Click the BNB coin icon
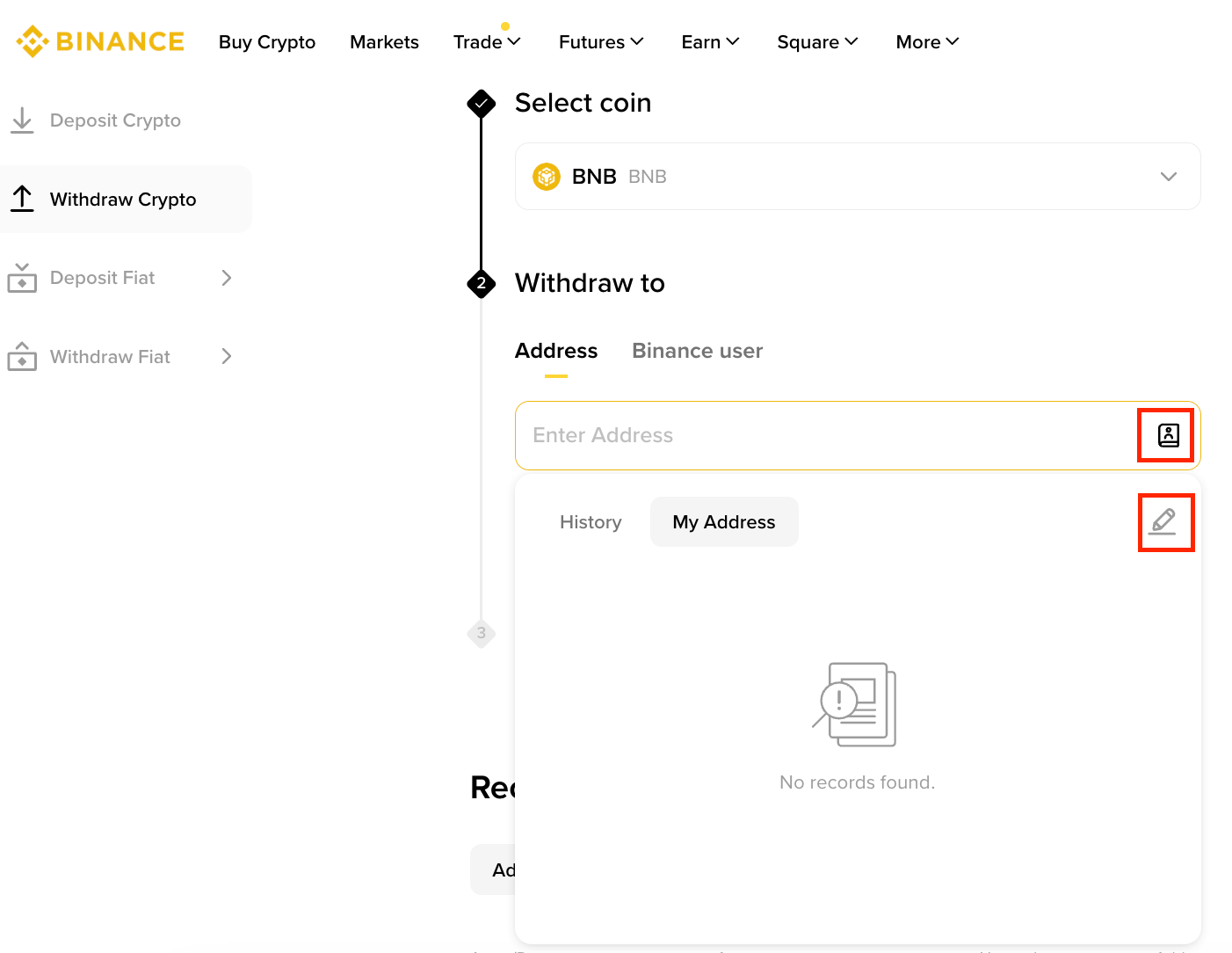 click(x=547, y=177)
